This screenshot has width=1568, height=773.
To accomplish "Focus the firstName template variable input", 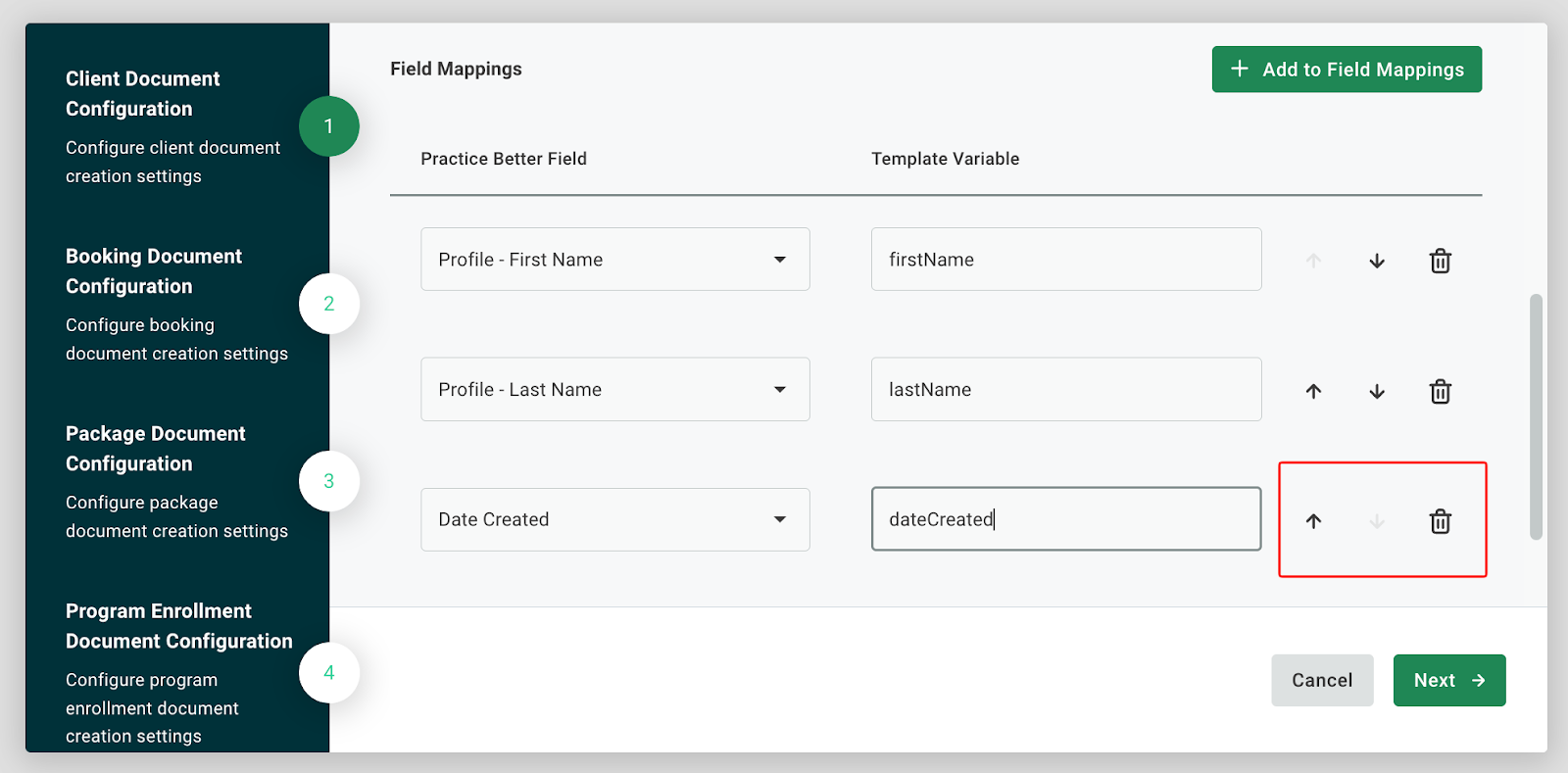I will (1065, 260).
